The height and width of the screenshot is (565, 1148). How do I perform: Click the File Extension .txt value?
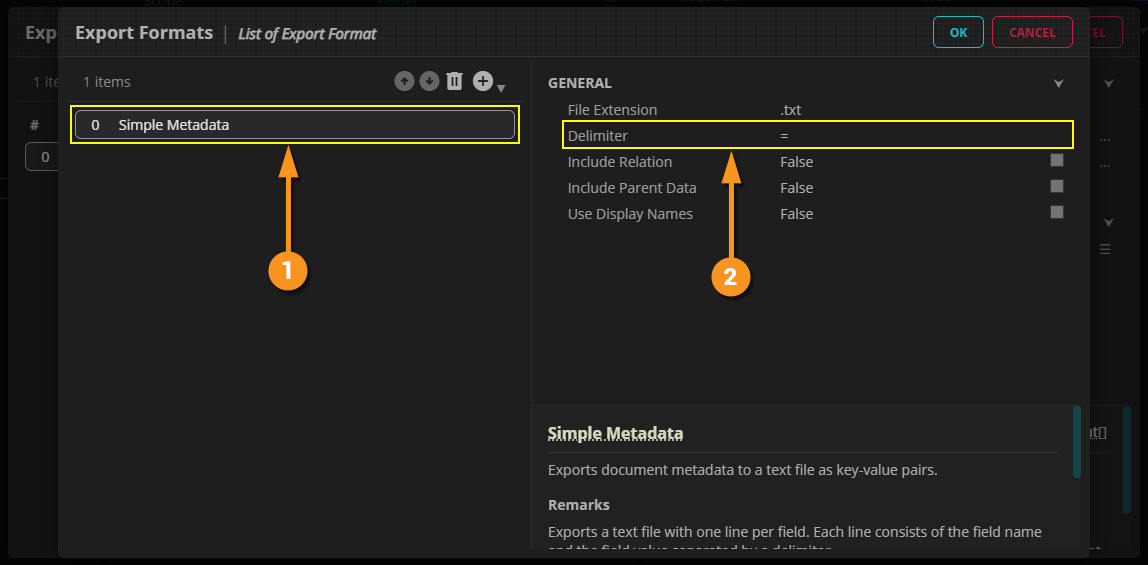click(x=791, y=110)
